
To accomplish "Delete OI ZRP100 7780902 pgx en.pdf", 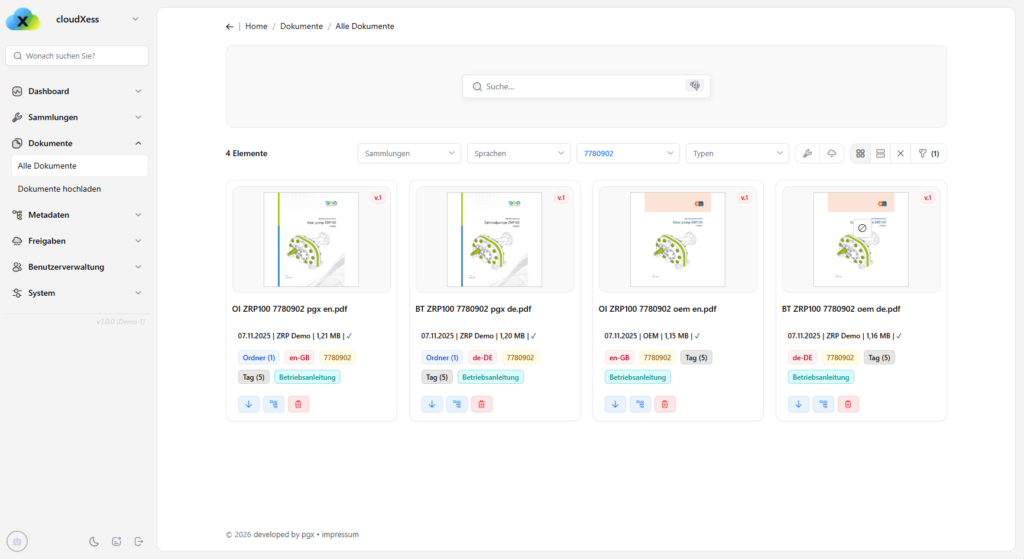I will pyautogui.click(x=298, y=404).
